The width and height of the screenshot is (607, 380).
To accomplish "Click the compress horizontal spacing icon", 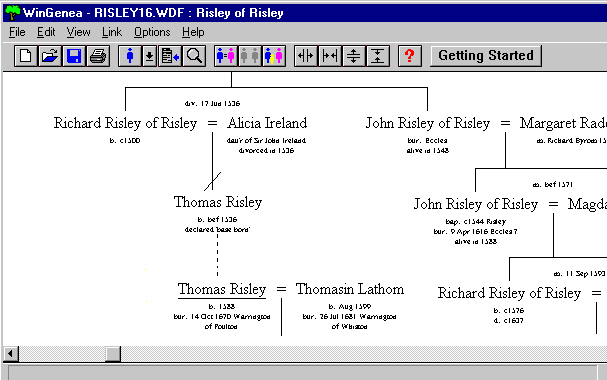I will point(330,56).
